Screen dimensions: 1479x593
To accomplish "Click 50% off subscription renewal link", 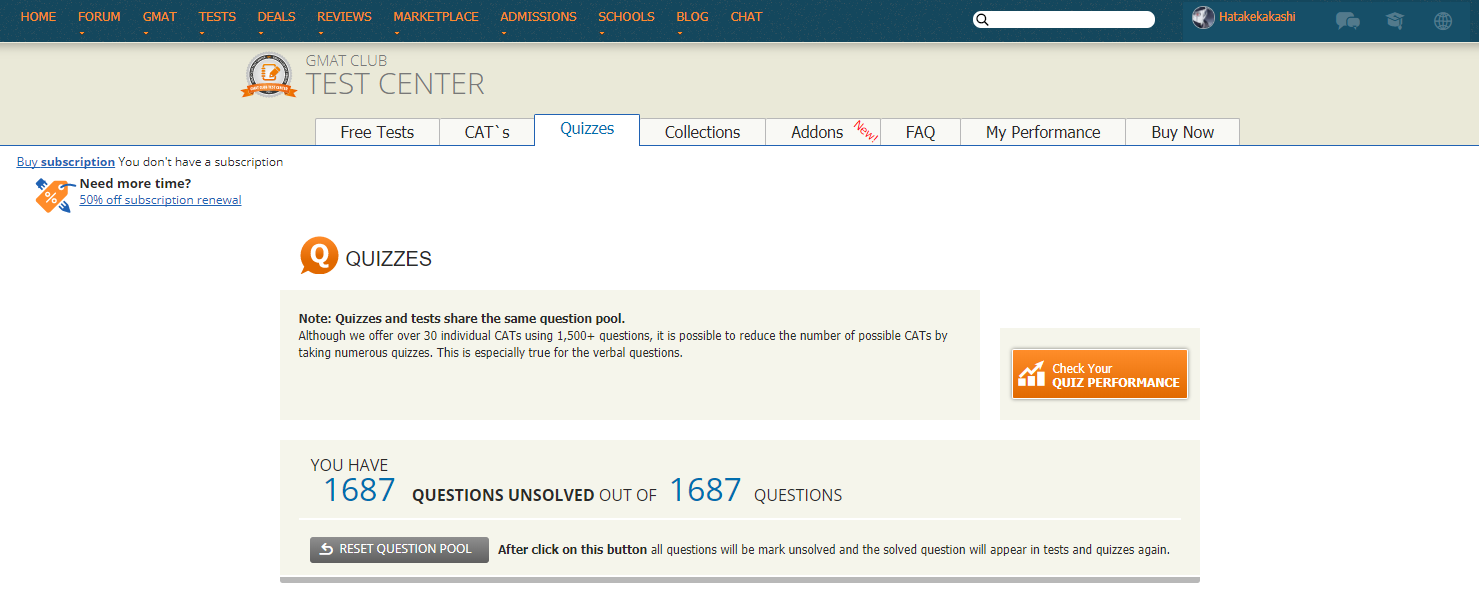I will coord(160,200).
